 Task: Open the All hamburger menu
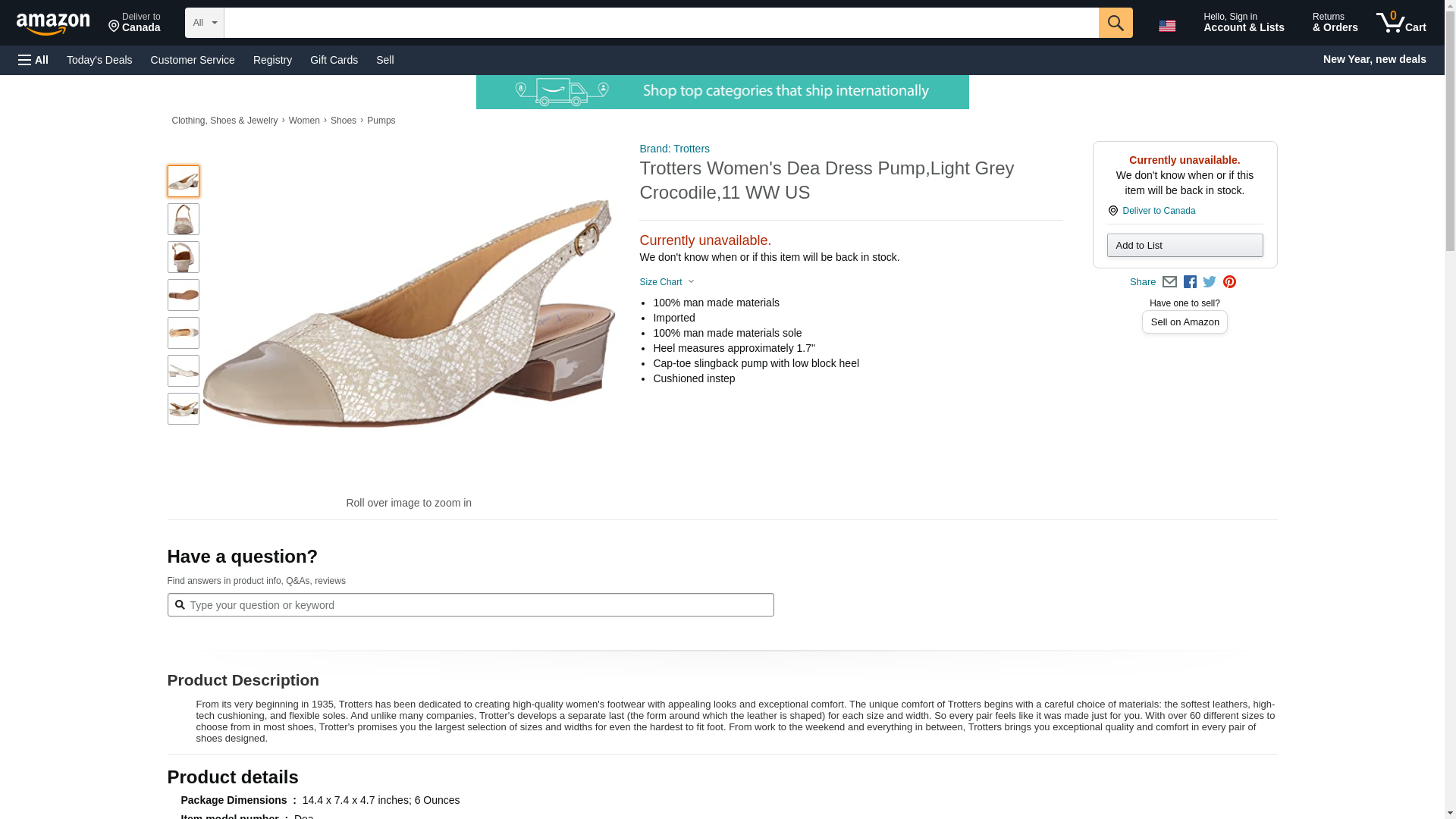(33, 60)
